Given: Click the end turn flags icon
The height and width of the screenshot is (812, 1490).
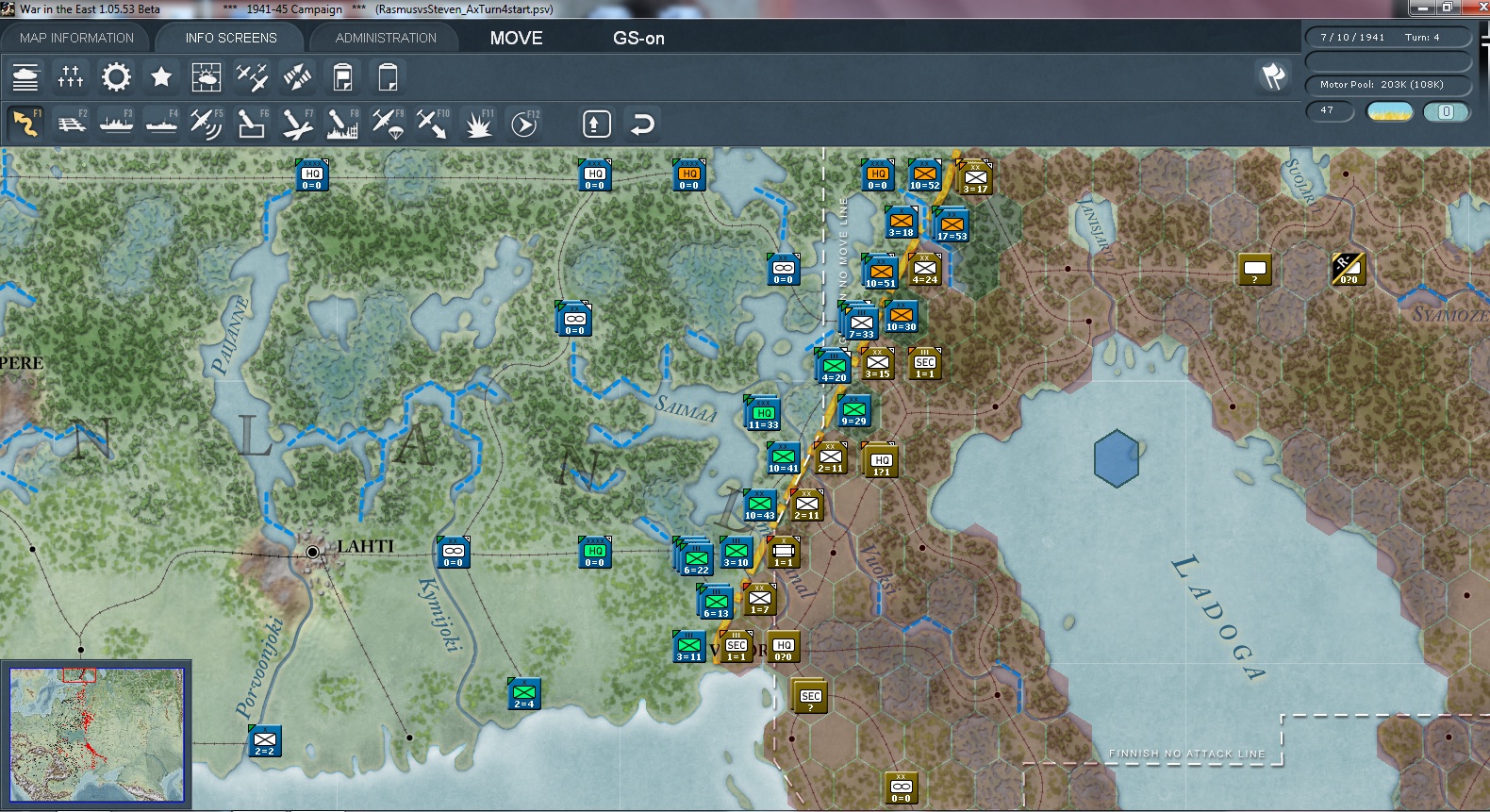Looking at the screenshot, I should tap(1273, 76).
